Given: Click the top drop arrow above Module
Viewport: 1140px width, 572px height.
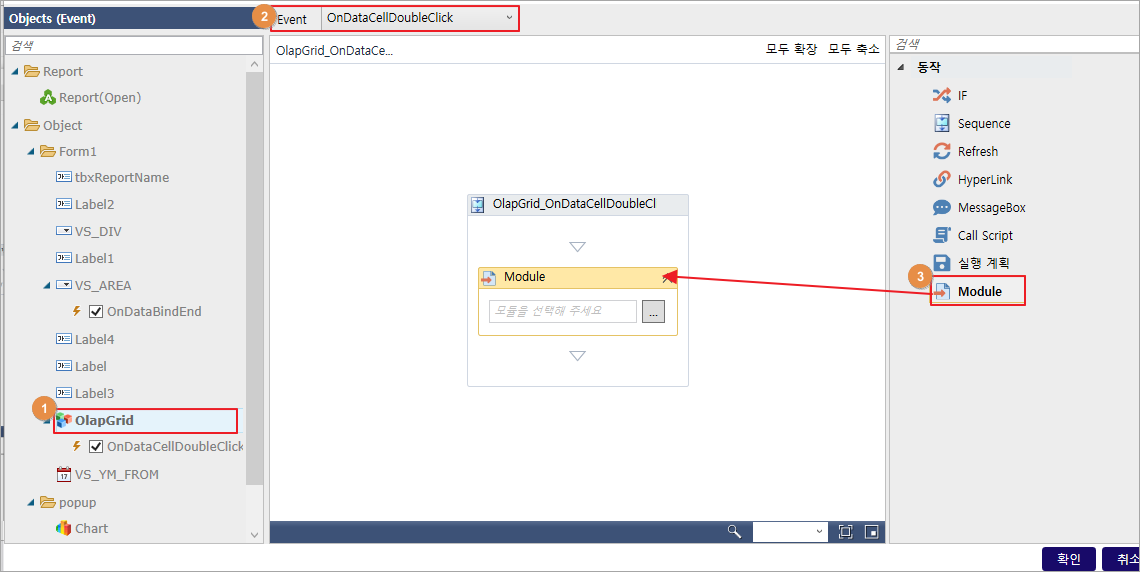Looking at the screenshot, I should coord(577,247).
